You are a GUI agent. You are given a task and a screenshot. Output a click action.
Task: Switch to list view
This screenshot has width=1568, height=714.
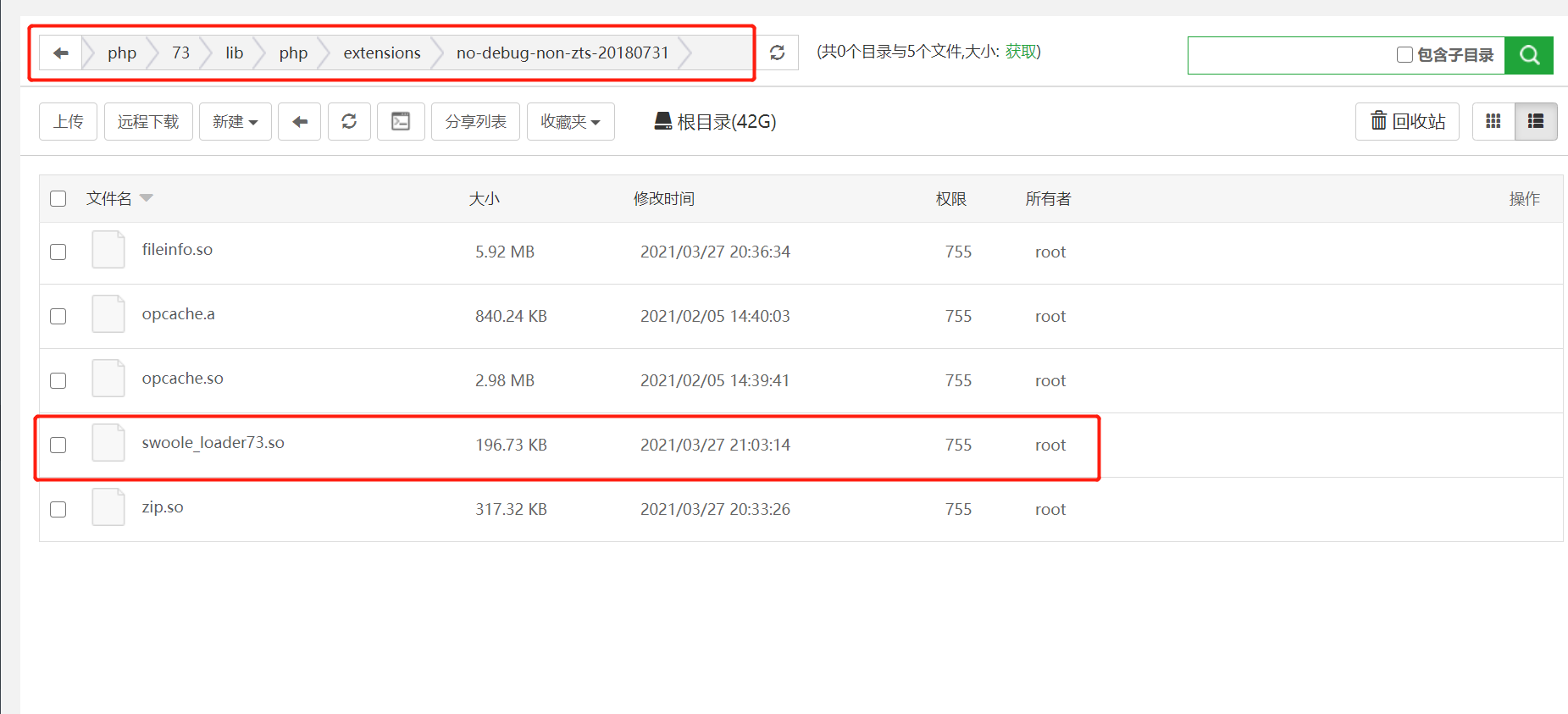[x=1536, y=122]
